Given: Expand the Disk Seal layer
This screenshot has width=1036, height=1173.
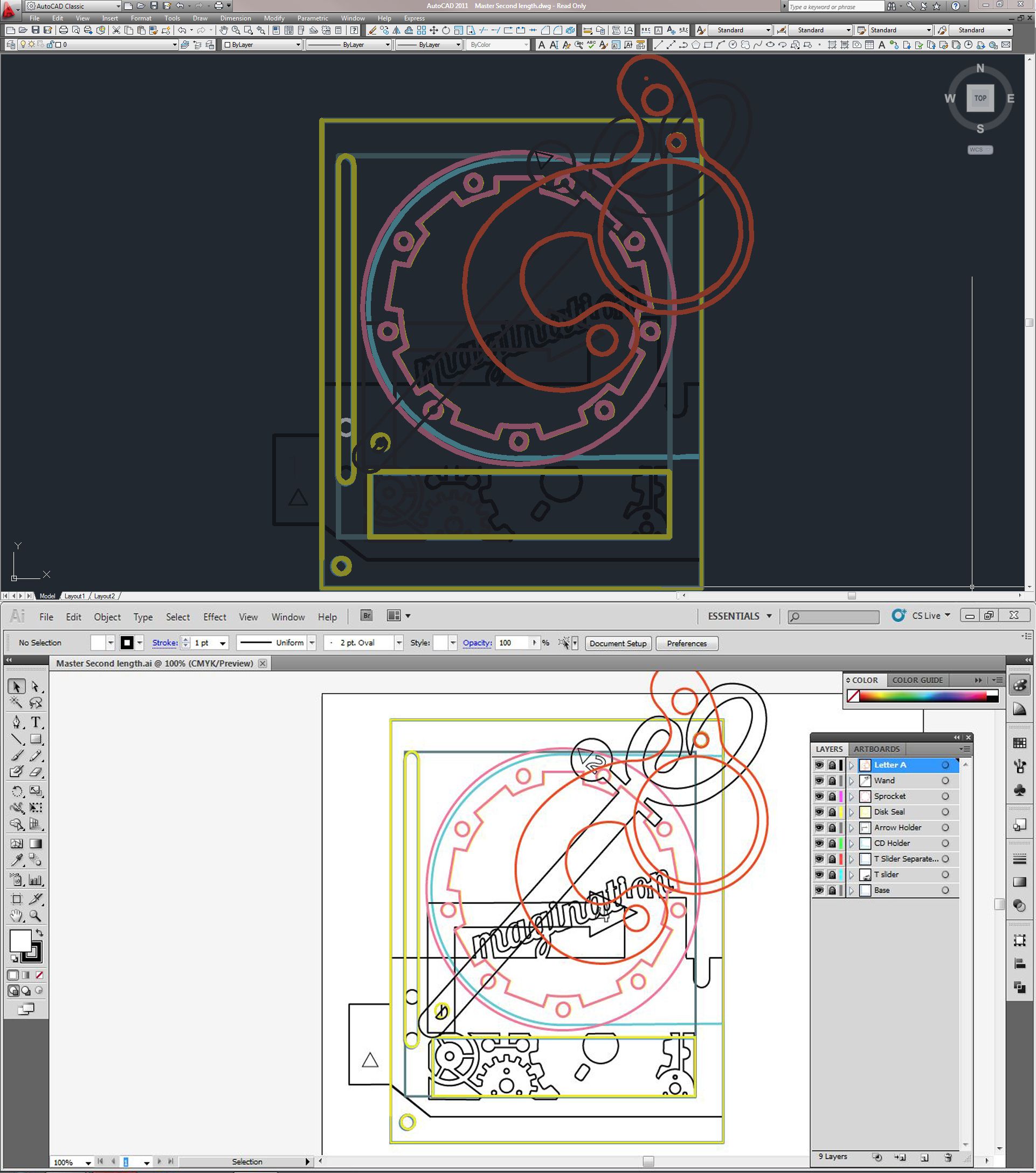Looking at the screenshot, I should click(x=852, y=812).
